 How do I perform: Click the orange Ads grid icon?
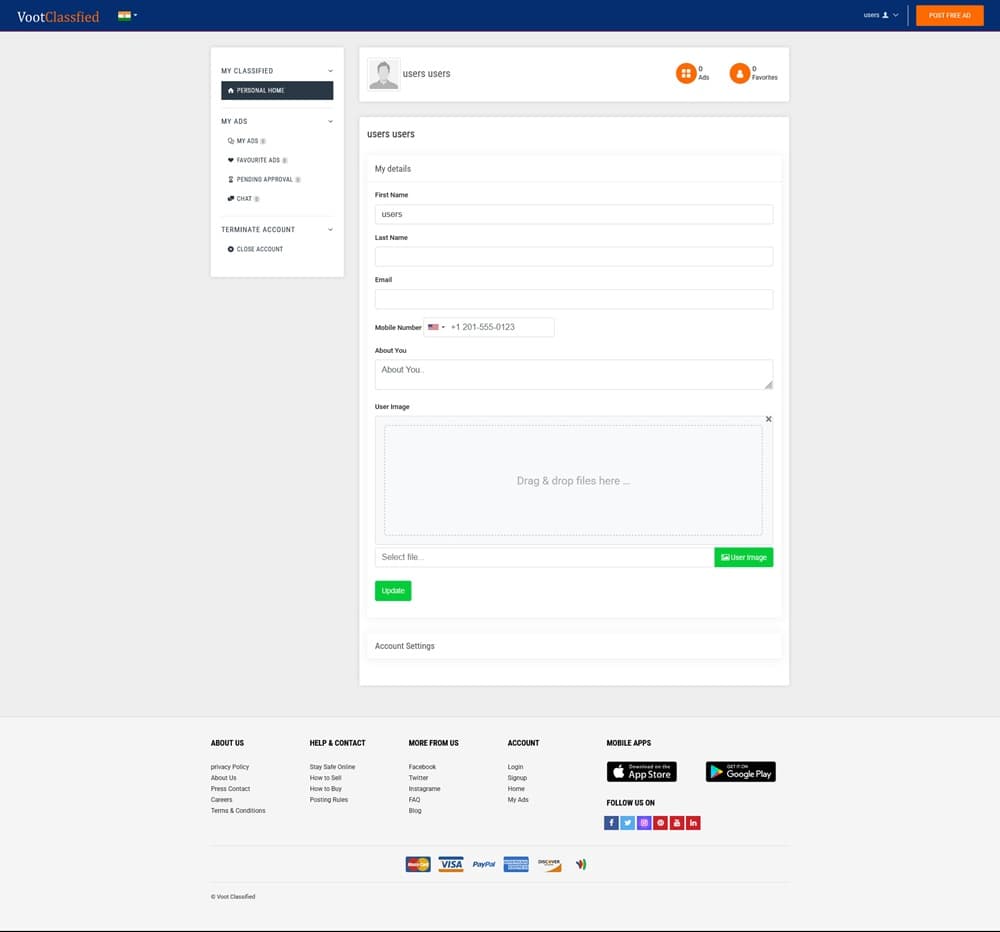pos(685,73)
